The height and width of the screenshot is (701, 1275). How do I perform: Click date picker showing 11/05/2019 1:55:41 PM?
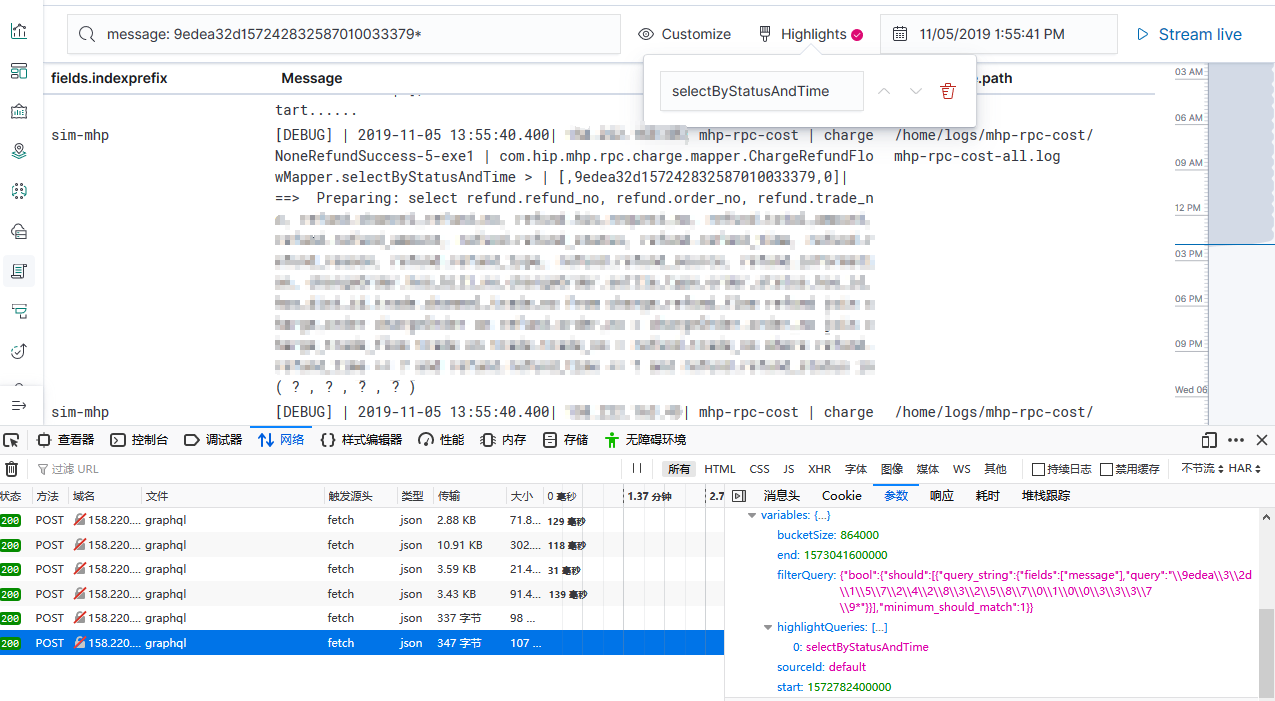(x=998, y=34)
